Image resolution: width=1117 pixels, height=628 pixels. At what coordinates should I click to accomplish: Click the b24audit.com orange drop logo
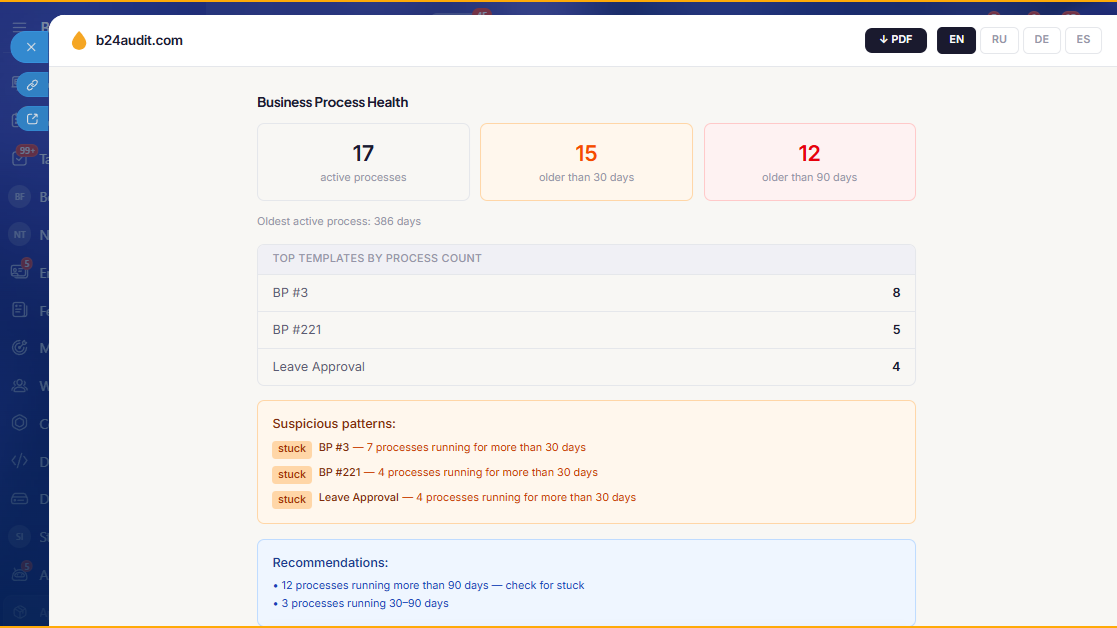pos(79,41)
